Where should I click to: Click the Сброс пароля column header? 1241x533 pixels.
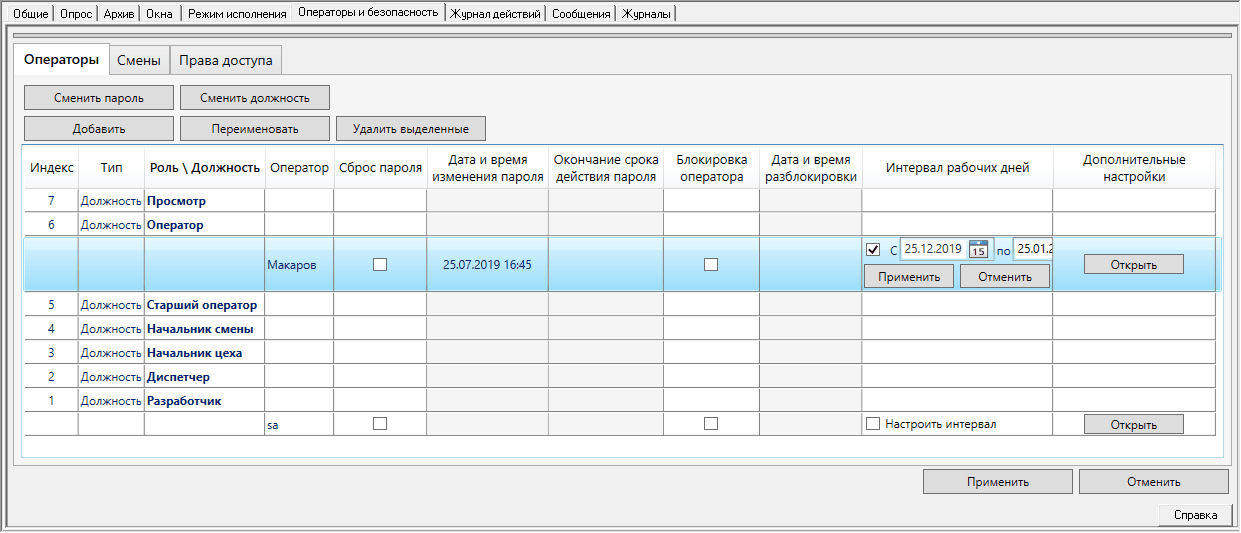pyautogui.click(x=380, y=168)
